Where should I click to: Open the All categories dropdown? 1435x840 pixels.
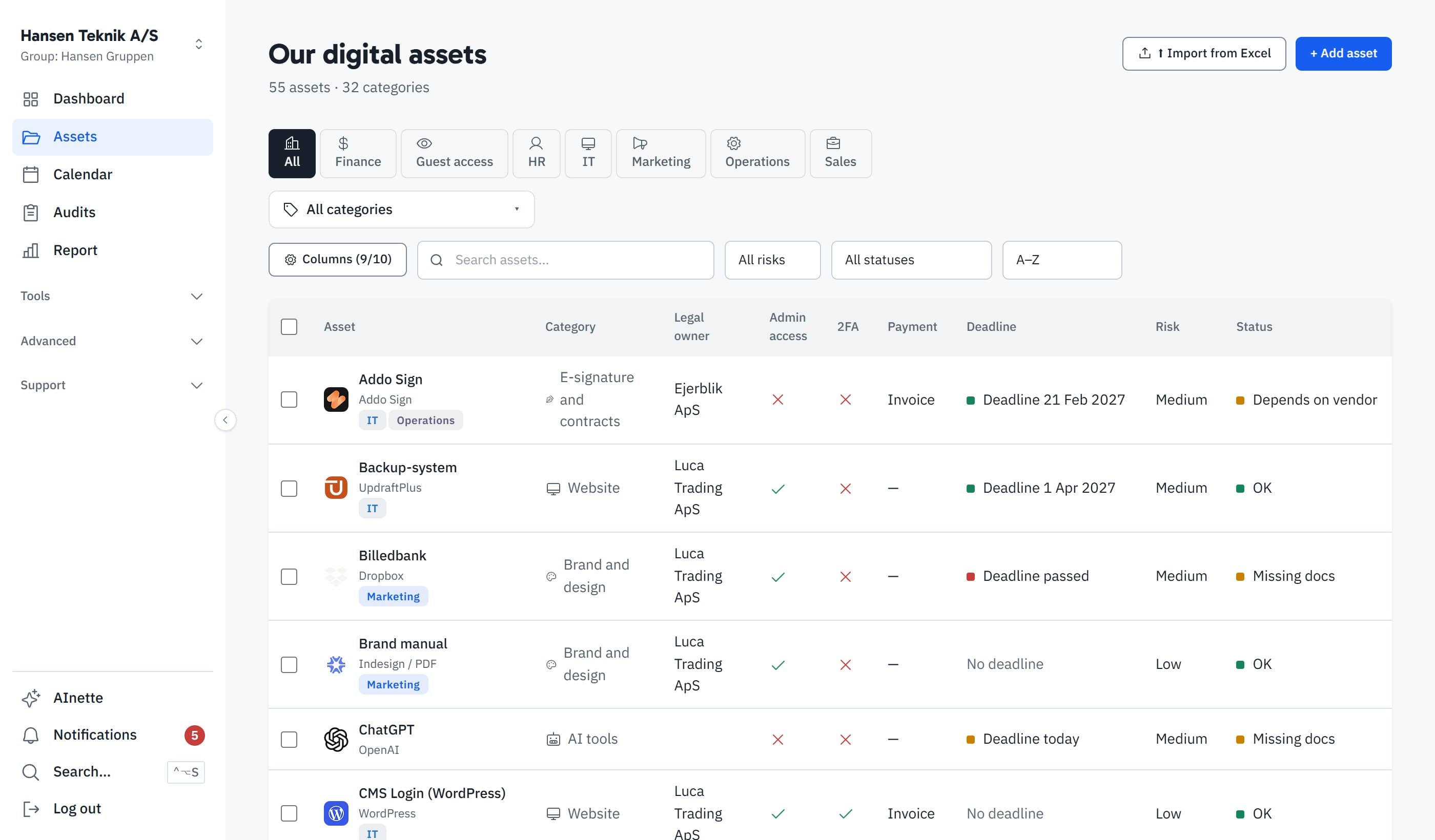(x=401, y=209)
